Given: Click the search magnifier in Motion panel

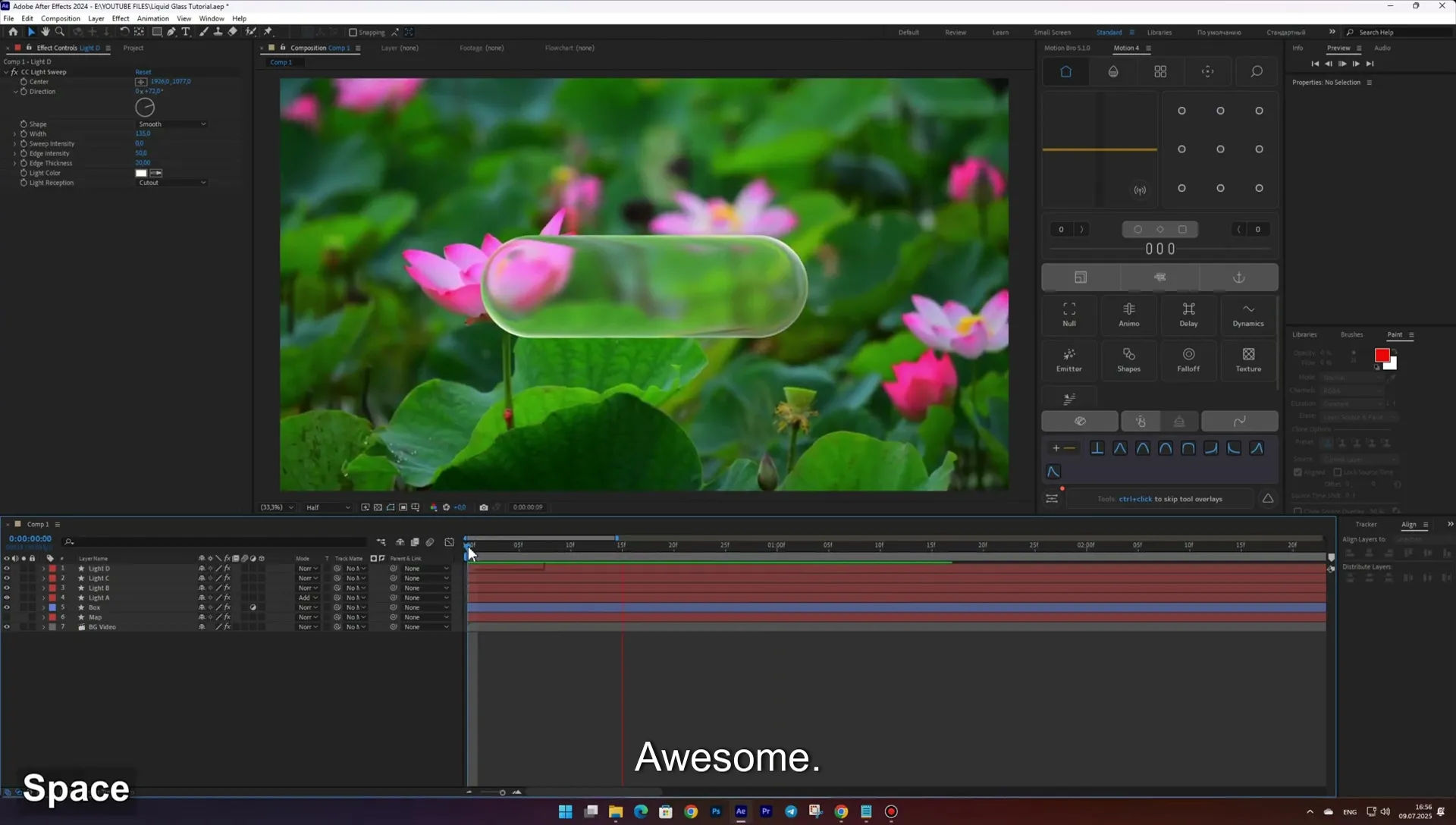Looking at the screenshot, I should 1257,71.
